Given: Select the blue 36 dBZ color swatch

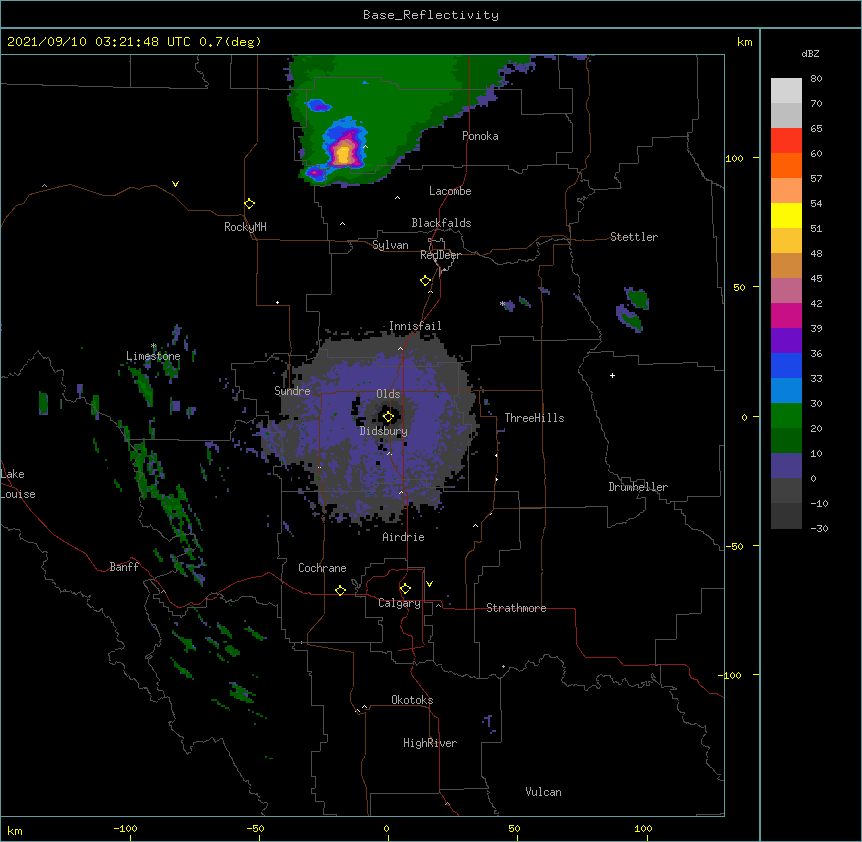Looking at the screenshot, I should point(786,365).
